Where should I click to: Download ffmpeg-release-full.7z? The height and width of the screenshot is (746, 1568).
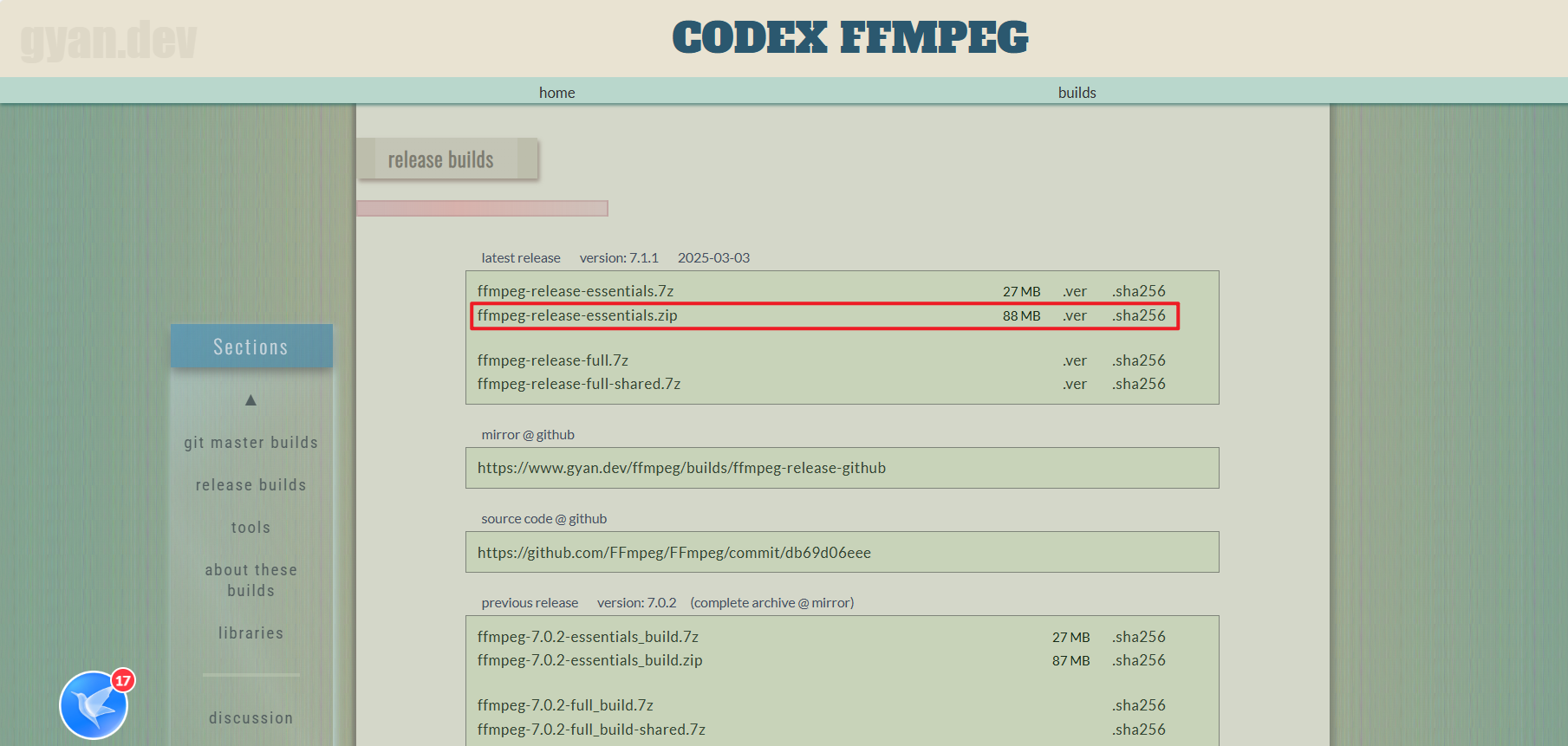tap(553, 360)
